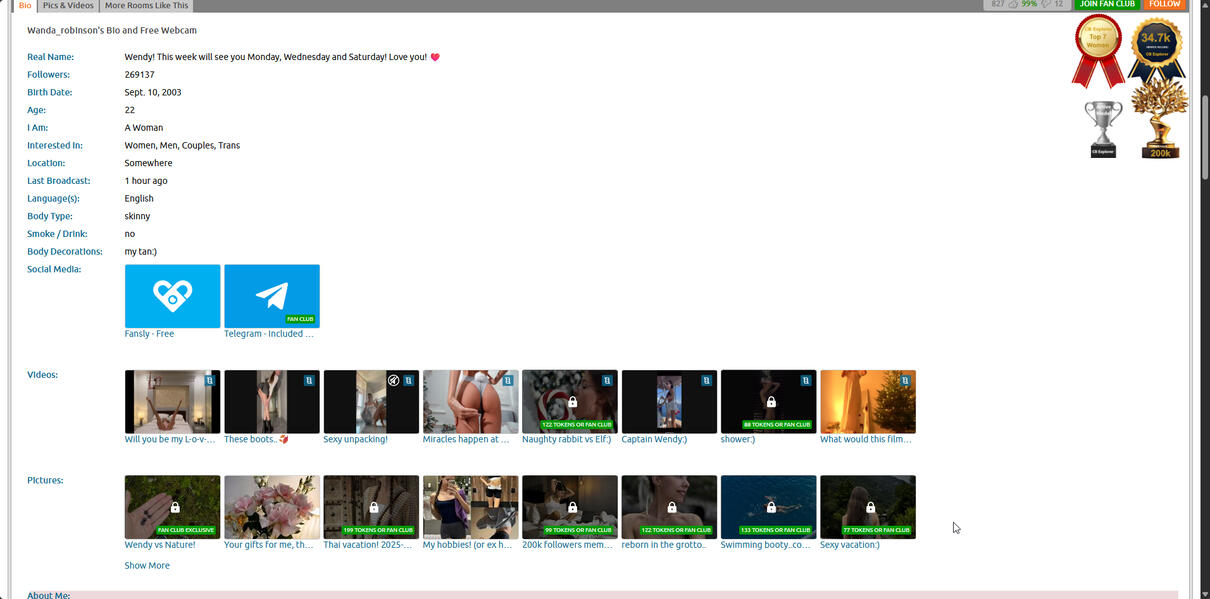Open the 'Fansly - Free' link

coord(149,334)
